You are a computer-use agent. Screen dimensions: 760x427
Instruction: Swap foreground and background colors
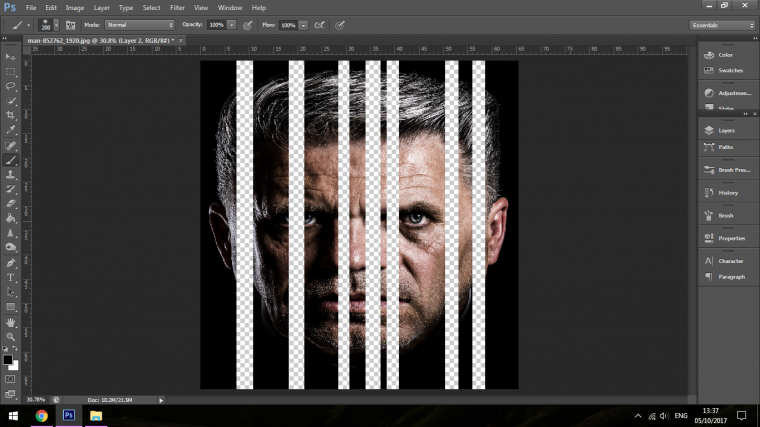point(15,348)
